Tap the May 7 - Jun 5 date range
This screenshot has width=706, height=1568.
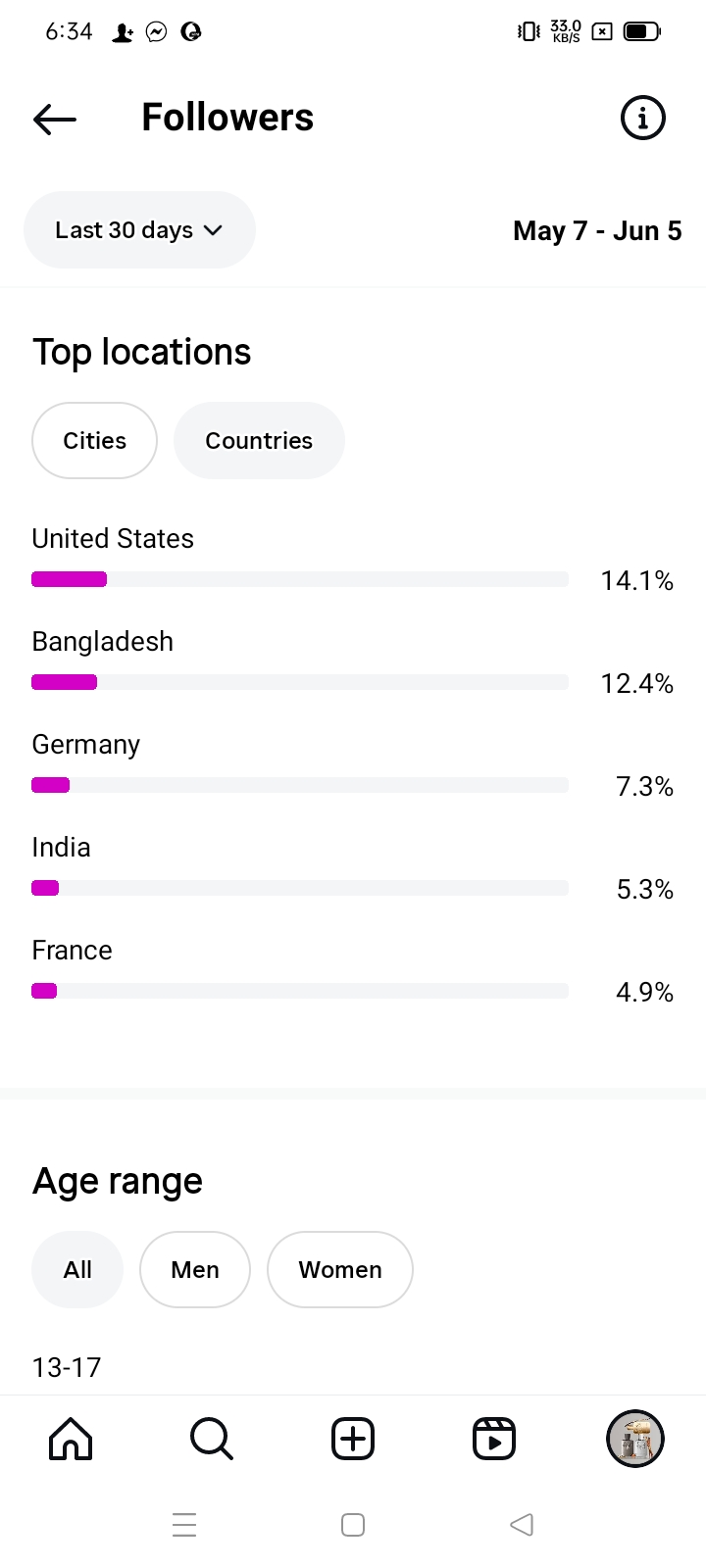coord(597,231)
